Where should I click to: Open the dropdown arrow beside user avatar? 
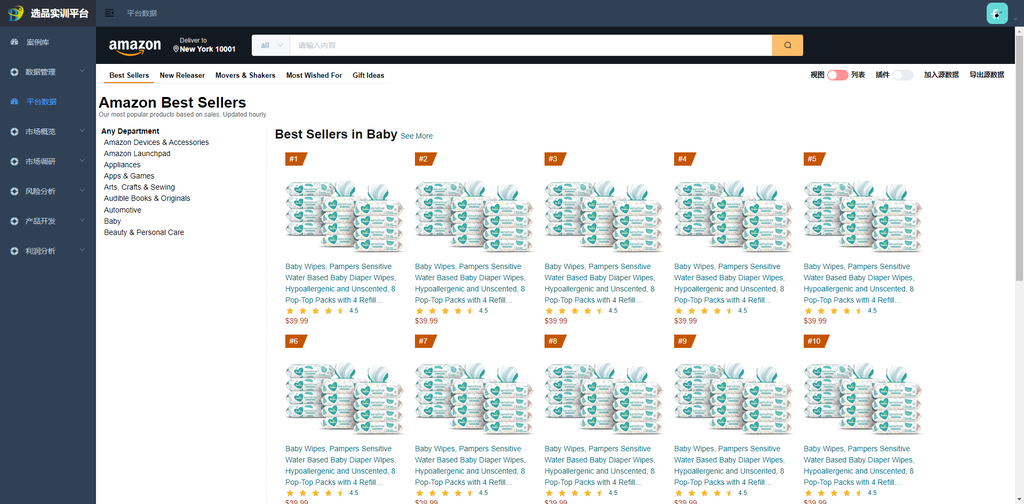point(1015,20)
